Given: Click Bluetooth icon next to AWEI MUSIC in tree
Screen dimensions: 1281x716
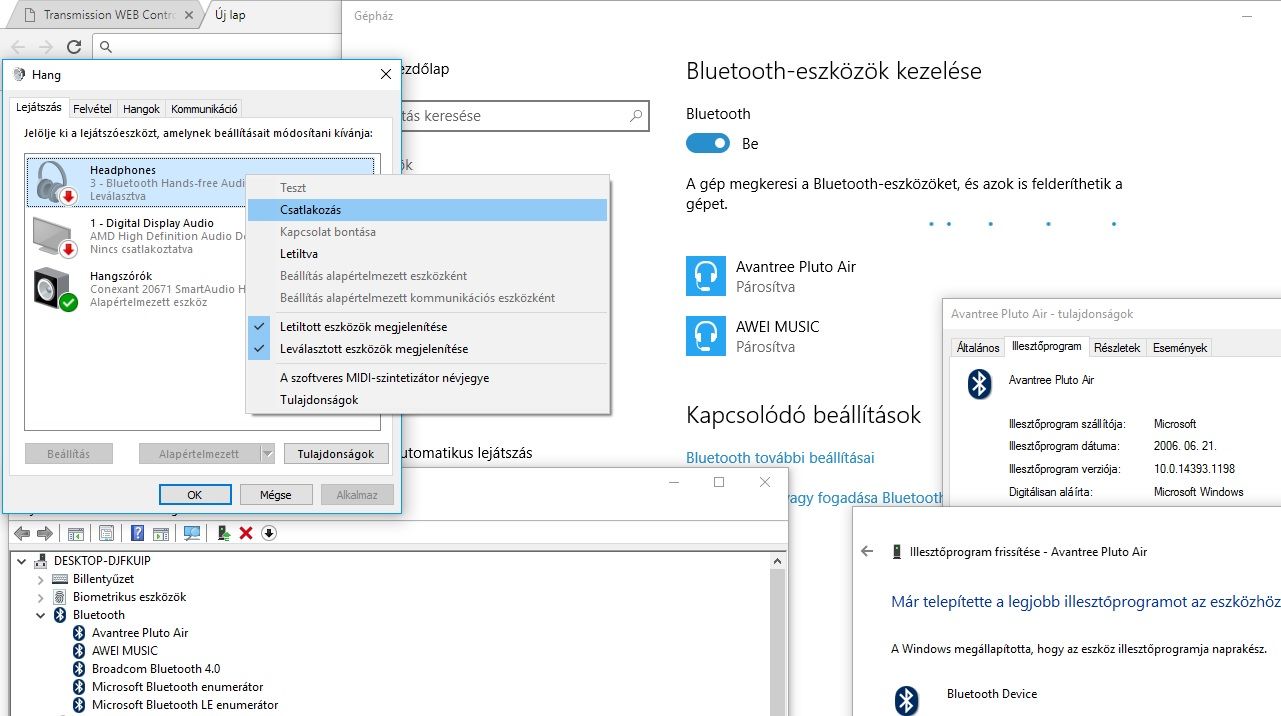Looking at the screenshot, I should 79,651.
